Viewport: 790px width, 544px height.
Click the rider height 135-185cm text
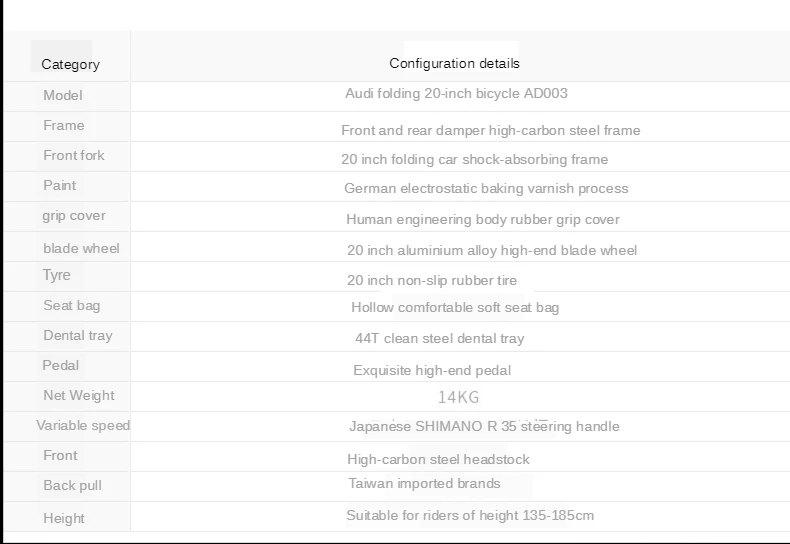[470, 515]
